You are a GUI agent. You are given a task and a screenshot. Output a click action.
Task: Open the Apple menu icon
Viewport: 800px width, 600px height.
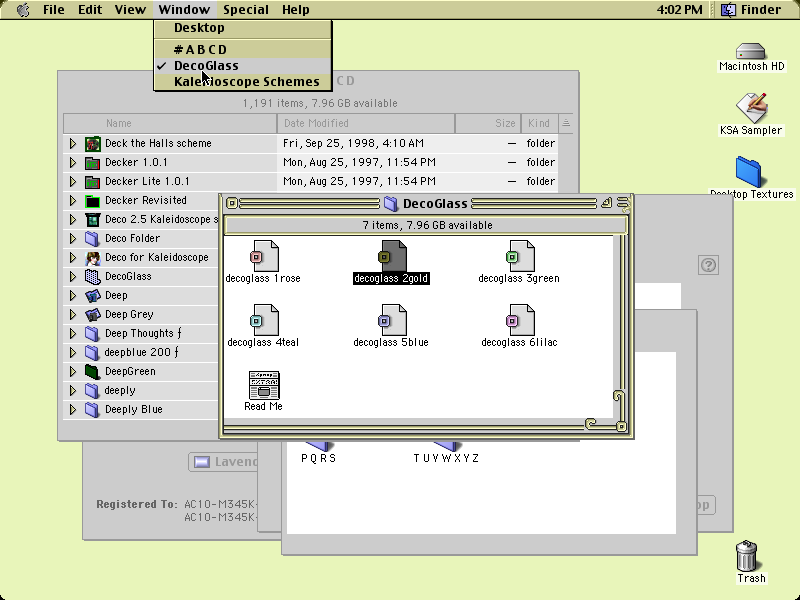23,10
